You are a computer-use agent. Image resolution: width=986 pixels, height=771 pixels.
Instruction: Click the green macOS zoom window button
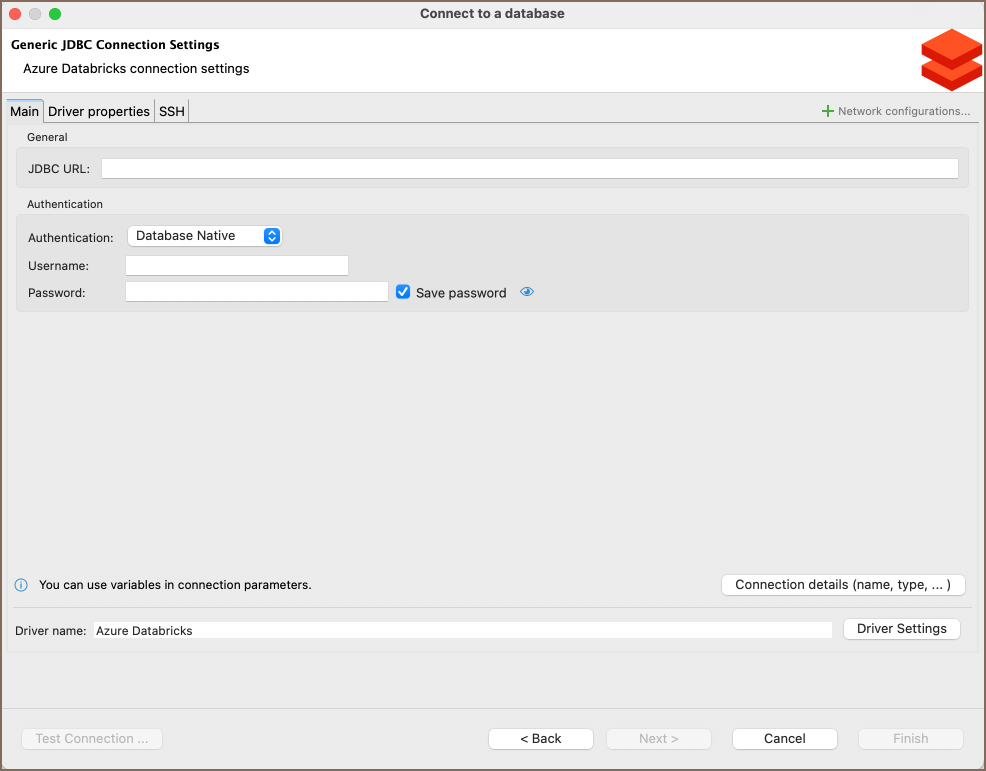pyautogui.click(x=55, y=14)
